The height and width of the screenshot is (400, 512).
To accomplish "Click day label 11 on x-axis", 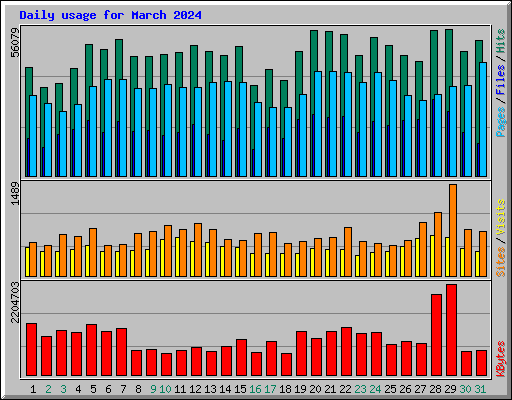I will (x=180, y=389).
